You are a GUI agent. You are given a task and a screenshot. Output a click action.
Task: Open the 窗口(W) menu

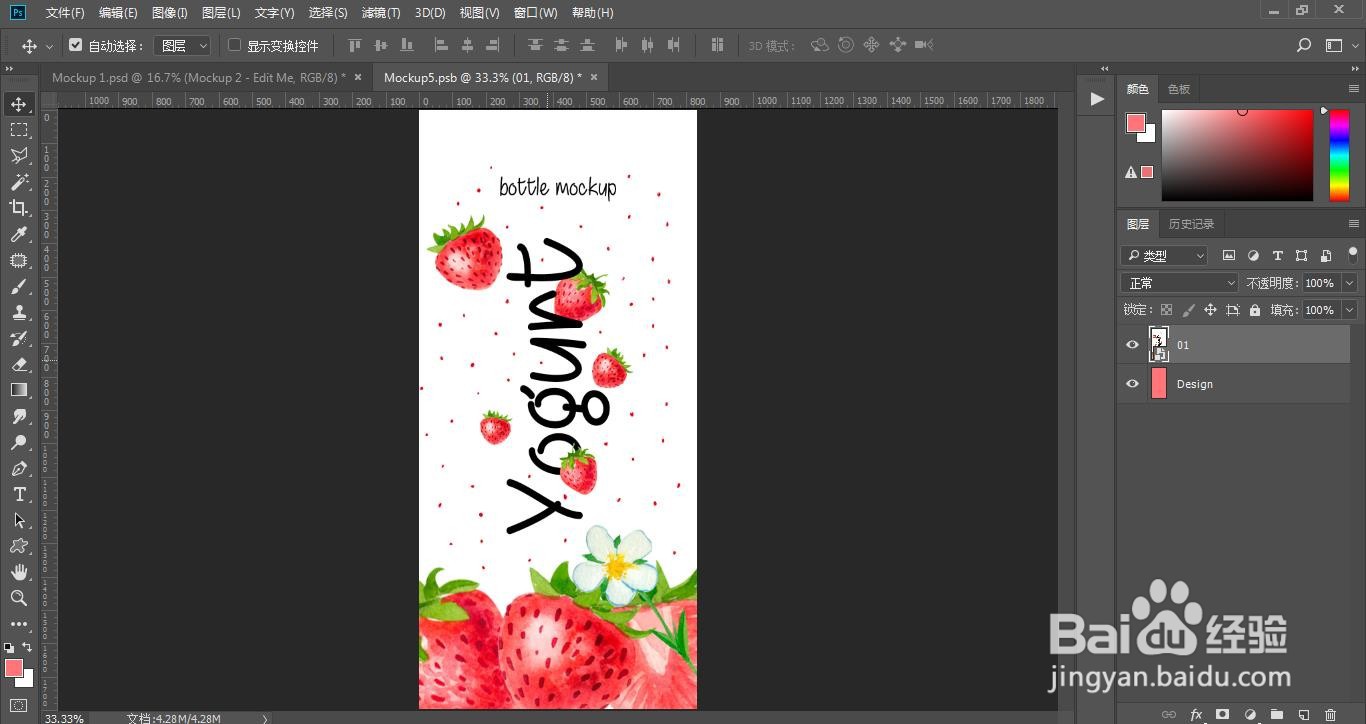click(536, 13)
